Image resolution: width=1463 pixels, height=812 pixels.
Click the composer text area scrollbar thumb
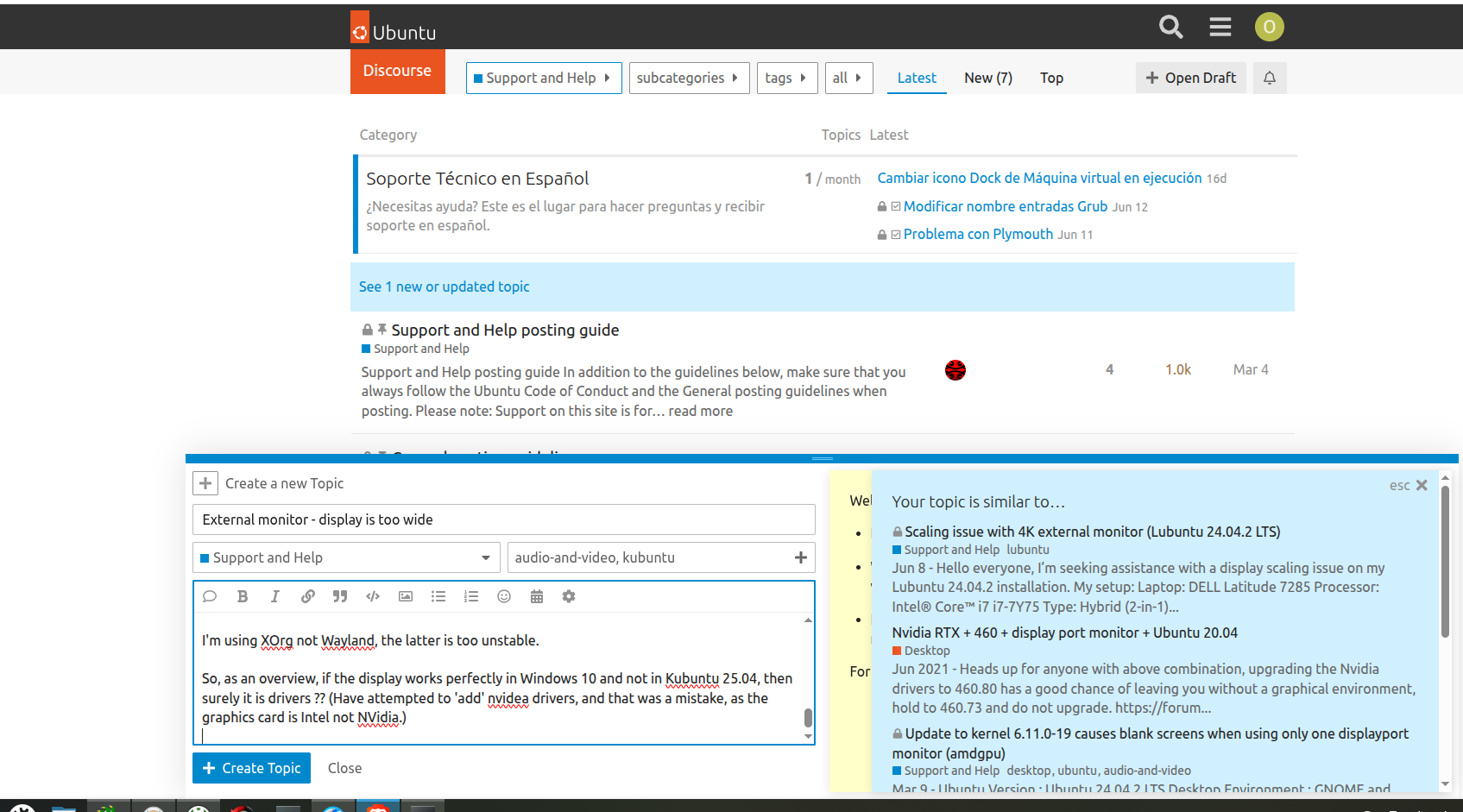pyautogui.click(x=808, y=717)
